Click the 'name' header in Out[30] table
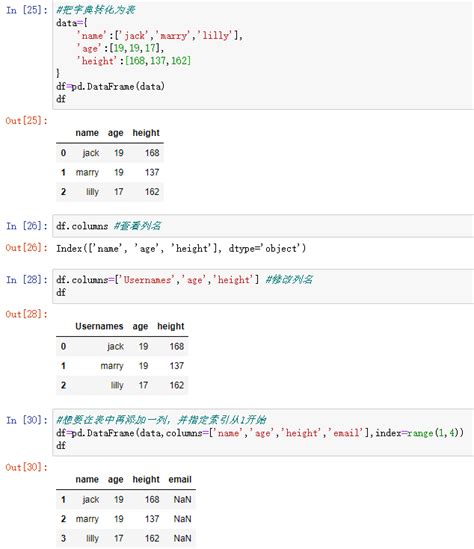 (87, 479)
